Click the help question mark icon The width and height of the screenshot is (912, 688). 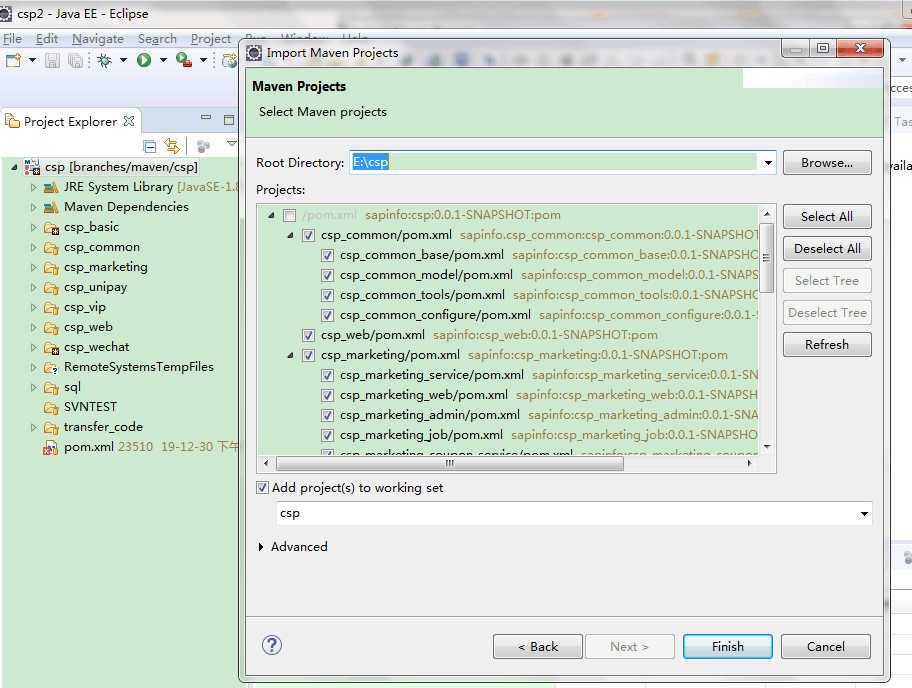tap(272, 645)
